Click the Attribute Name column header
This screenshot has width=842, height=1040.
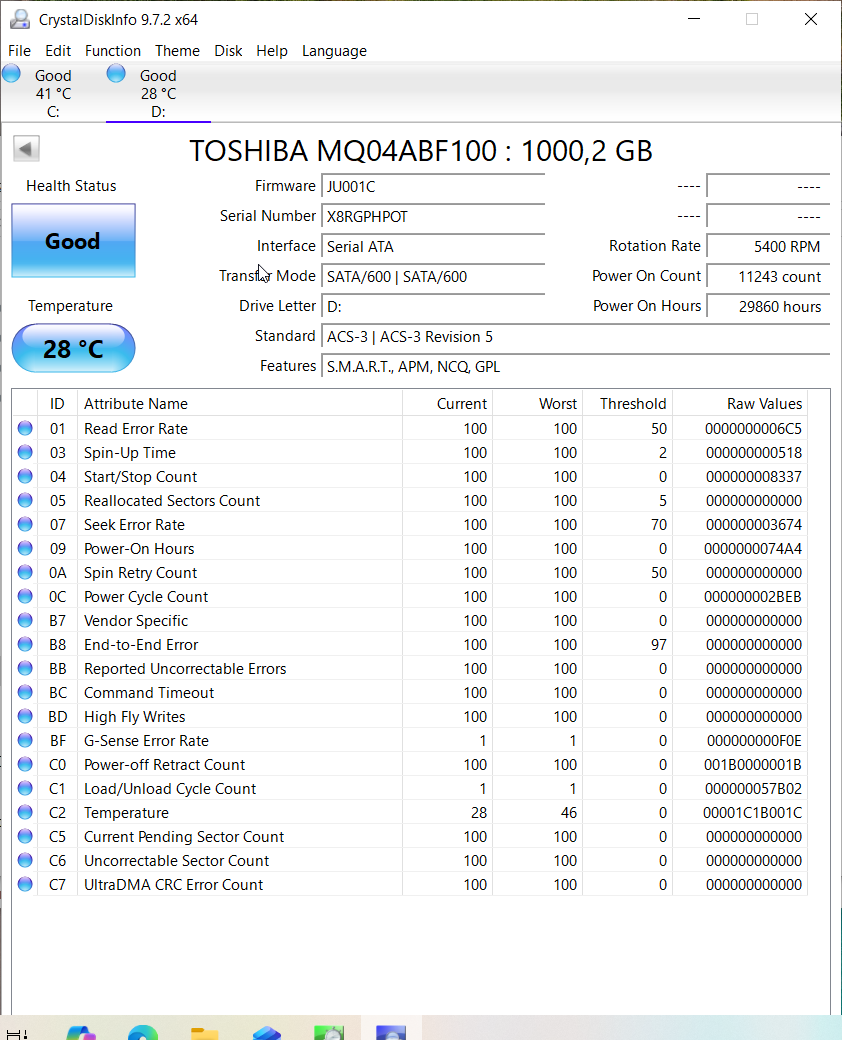[240, 403]
